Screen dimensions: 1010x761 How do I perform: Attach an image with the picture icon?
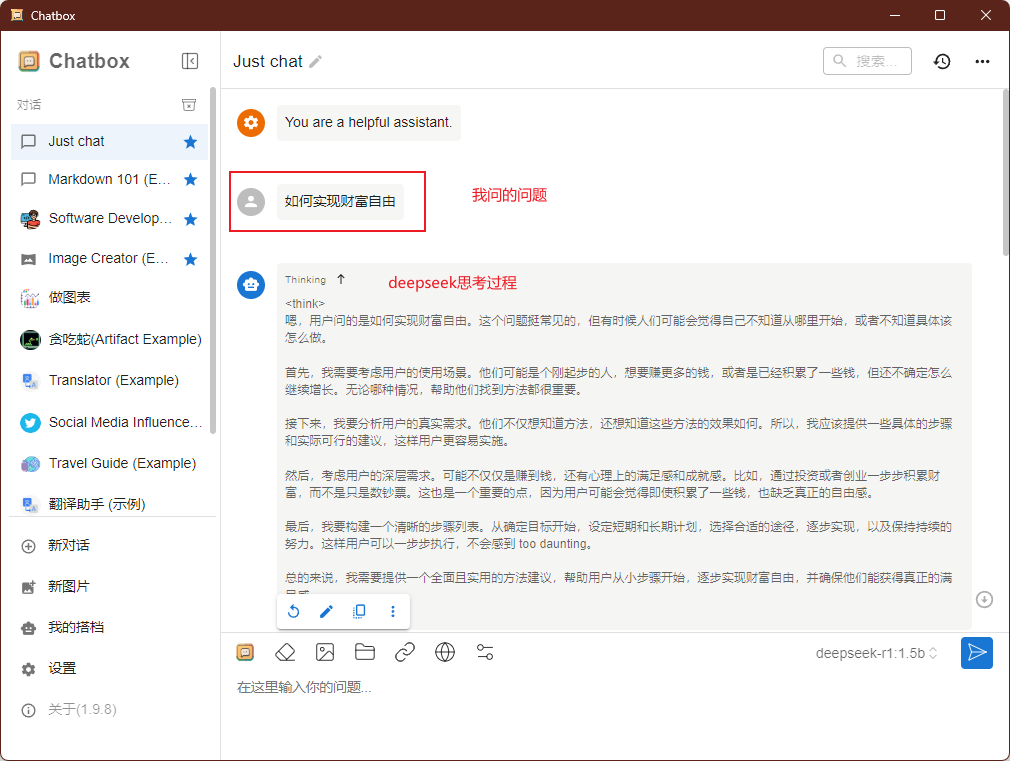click(325, 653)
